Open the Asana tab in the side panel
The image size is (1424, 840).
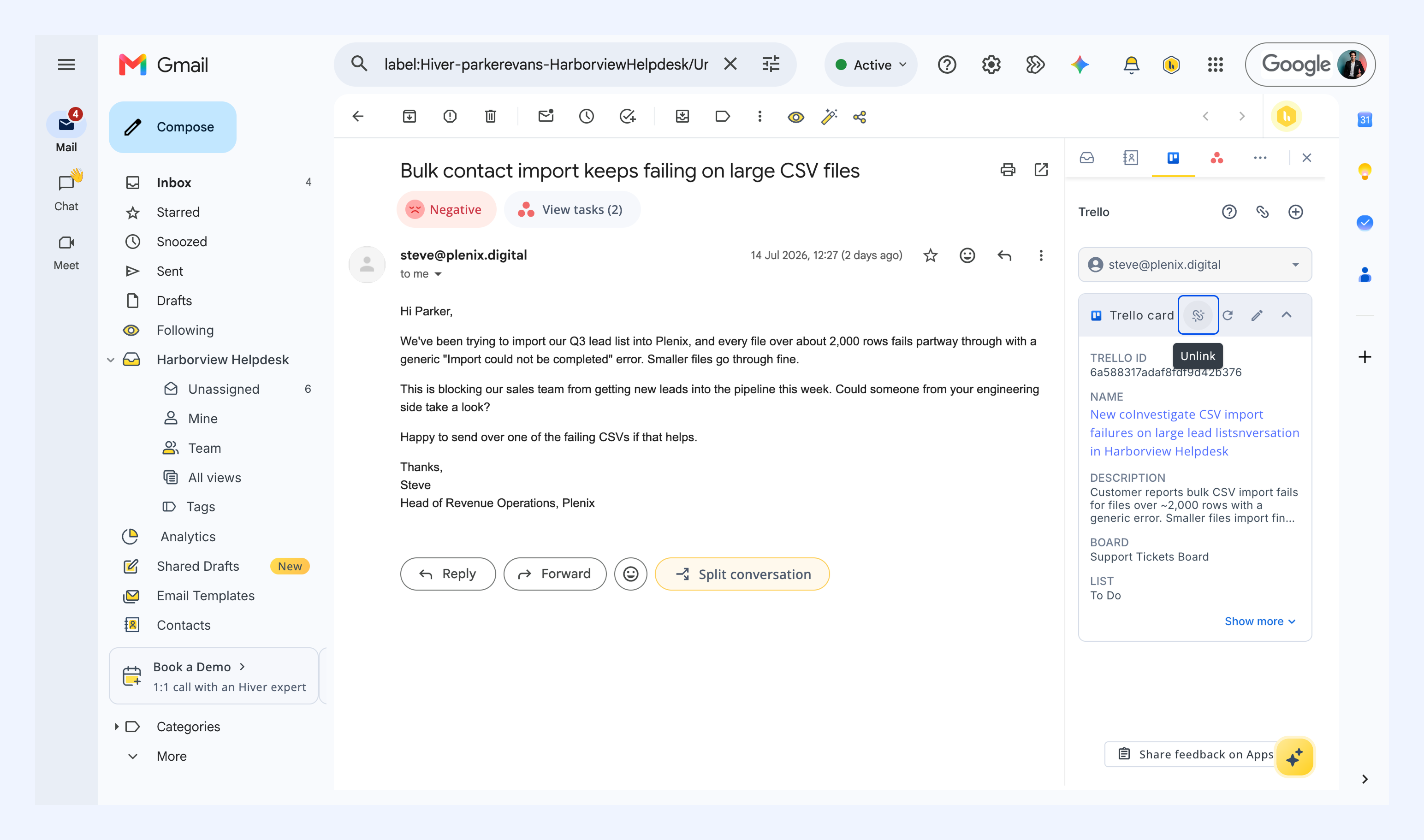pos(1217,158)
